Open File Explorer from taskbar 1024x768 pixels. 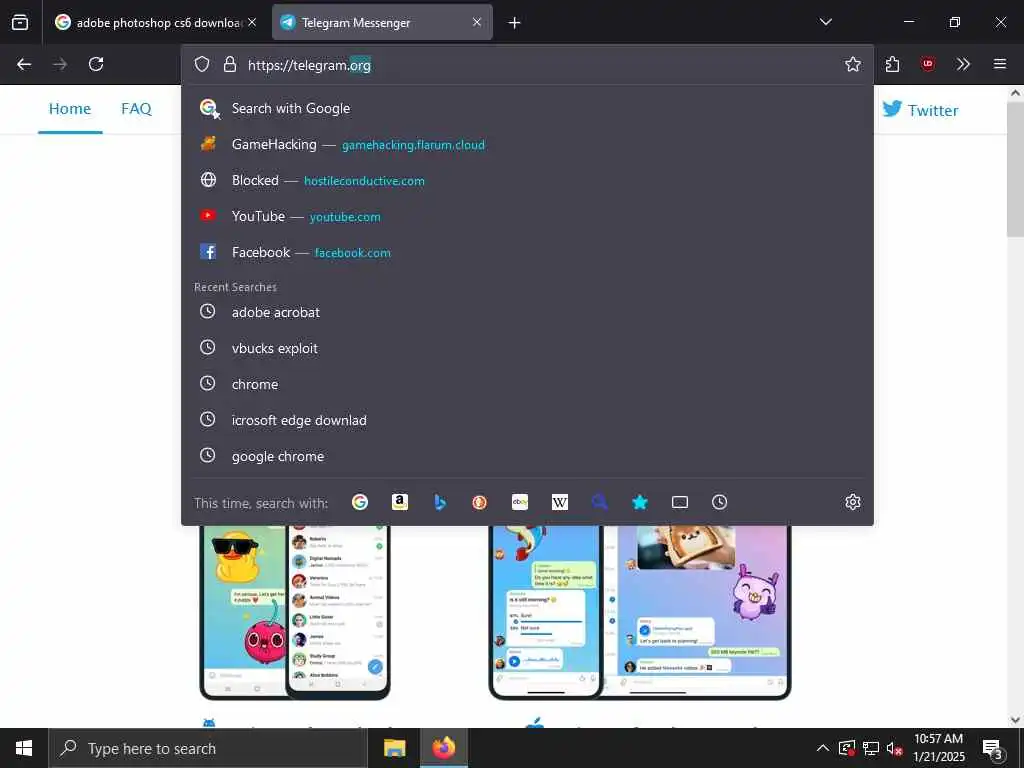[x=394, y=748]
